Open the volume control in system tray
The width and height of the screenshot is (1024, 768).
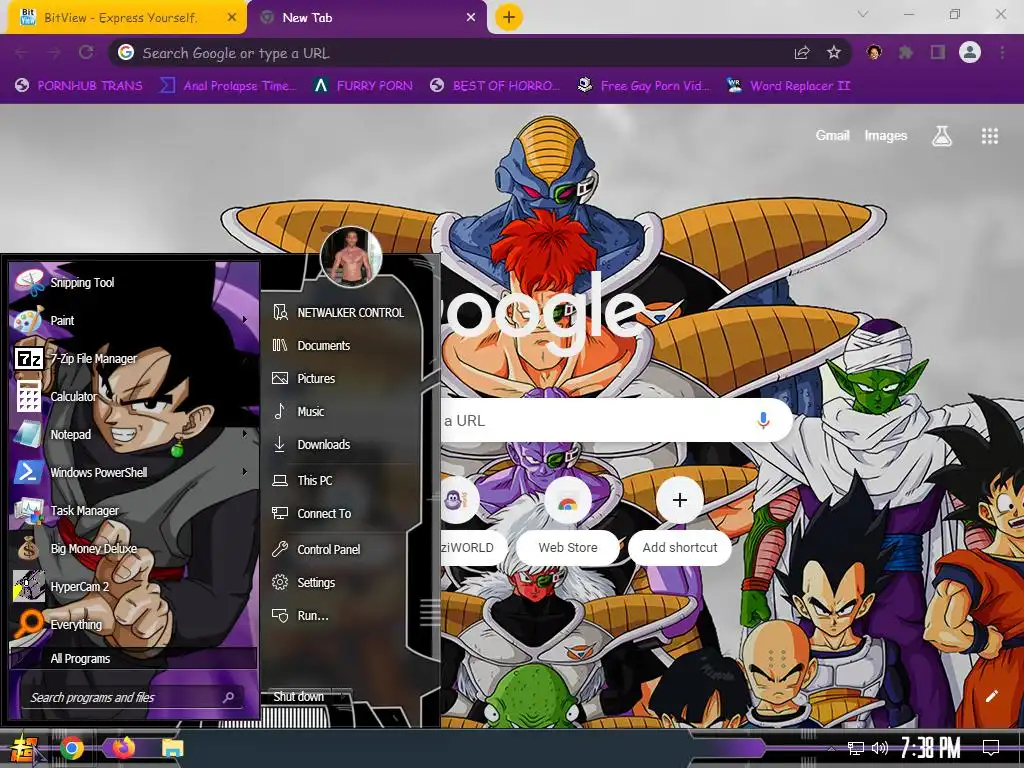click(x=880, y=748)
